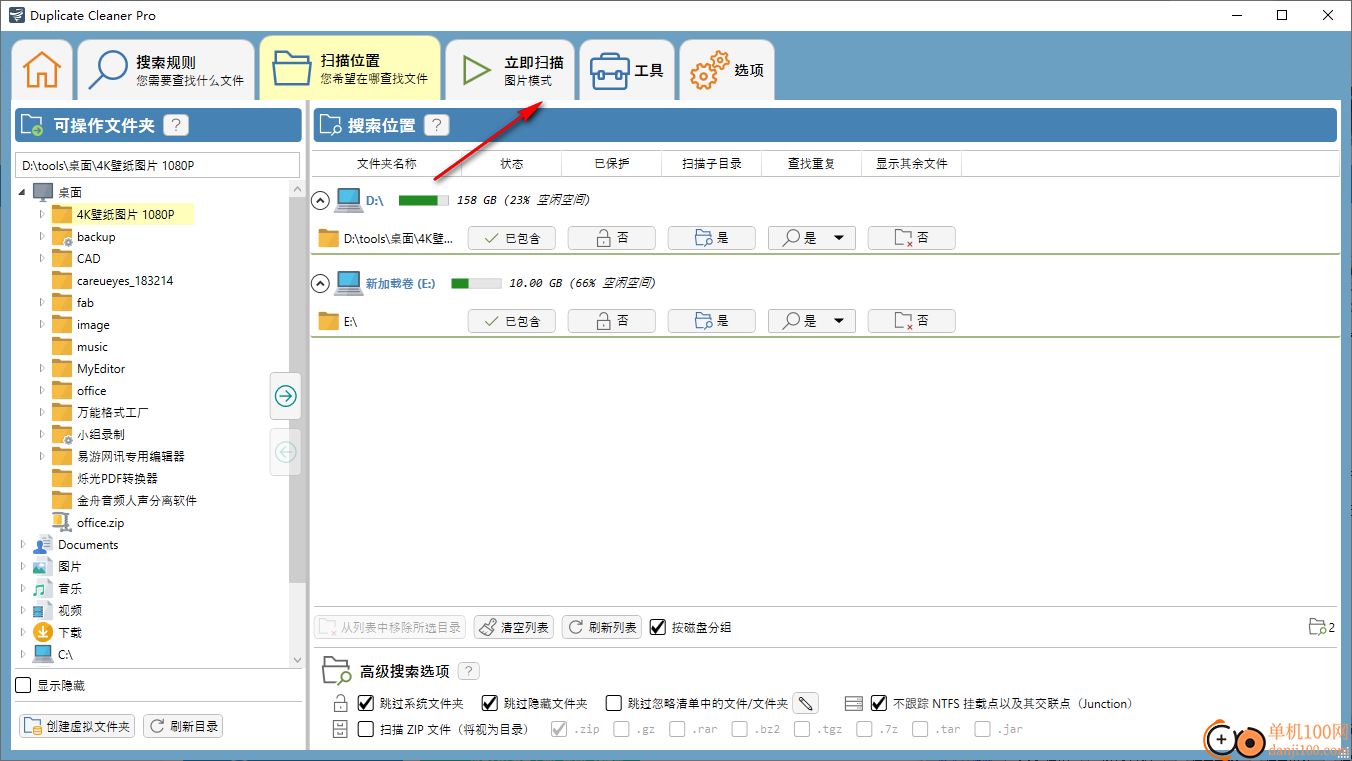This screenshot has height=761, width=1352.
Task: Click 创建虚拟文件夹 button
Action: point(78,726)
